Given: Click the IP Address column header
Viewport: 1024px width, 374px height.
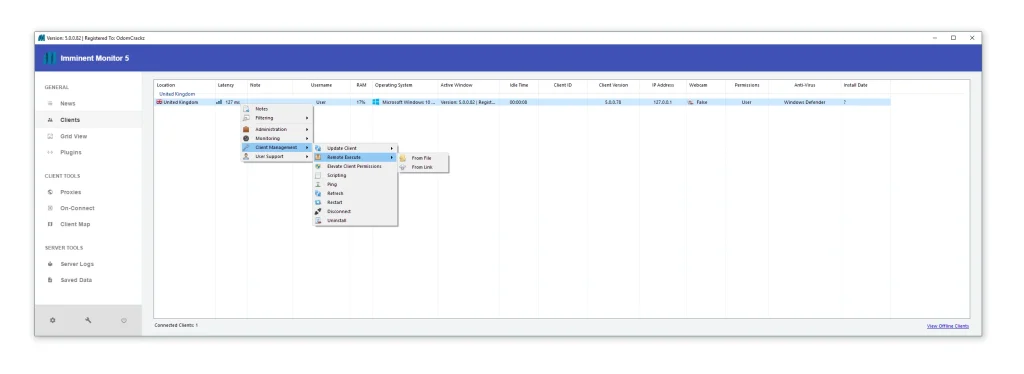Looking at the screenshot, I should (x=663, y=86).
